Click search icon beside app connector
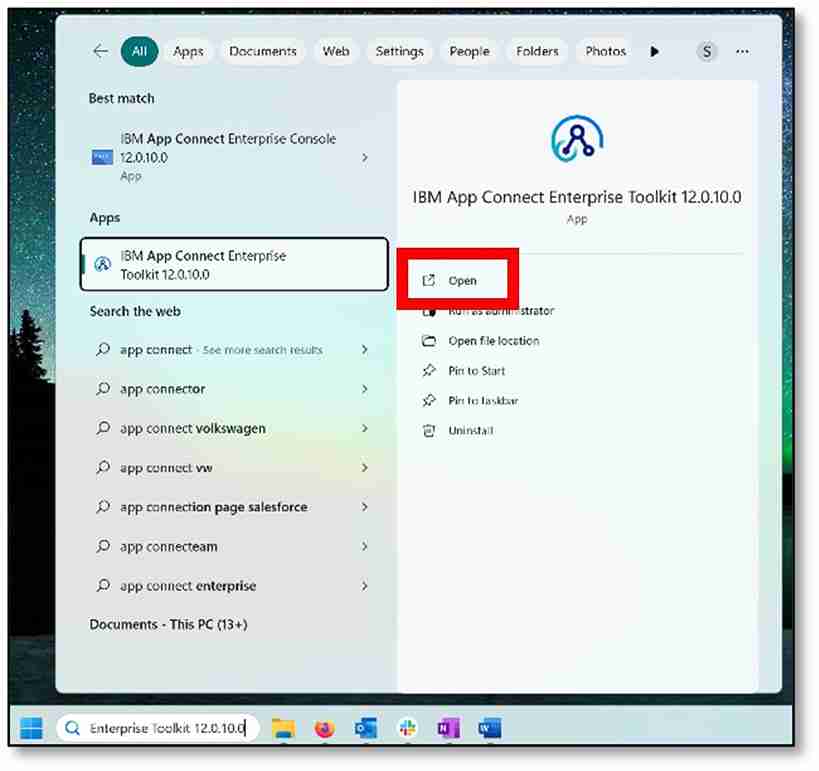 coord(103,389)
